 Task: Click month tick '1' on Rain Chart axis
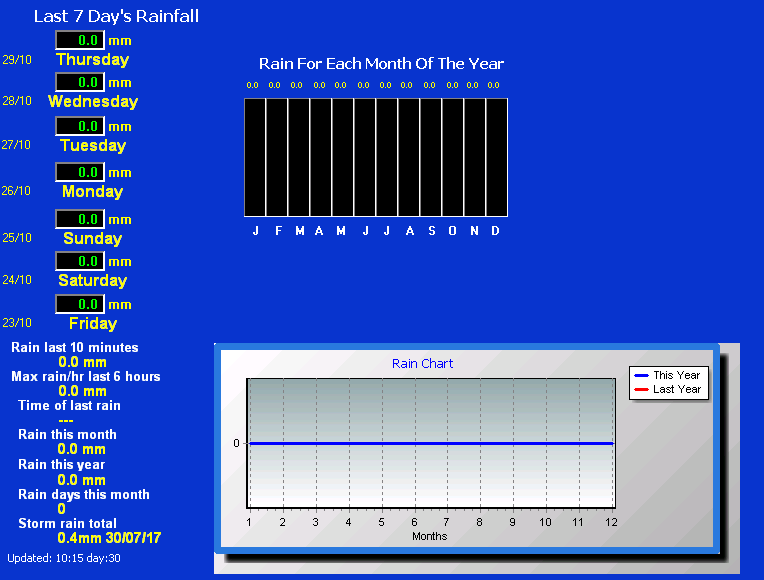pyautogui.click(x=249, y=522)
